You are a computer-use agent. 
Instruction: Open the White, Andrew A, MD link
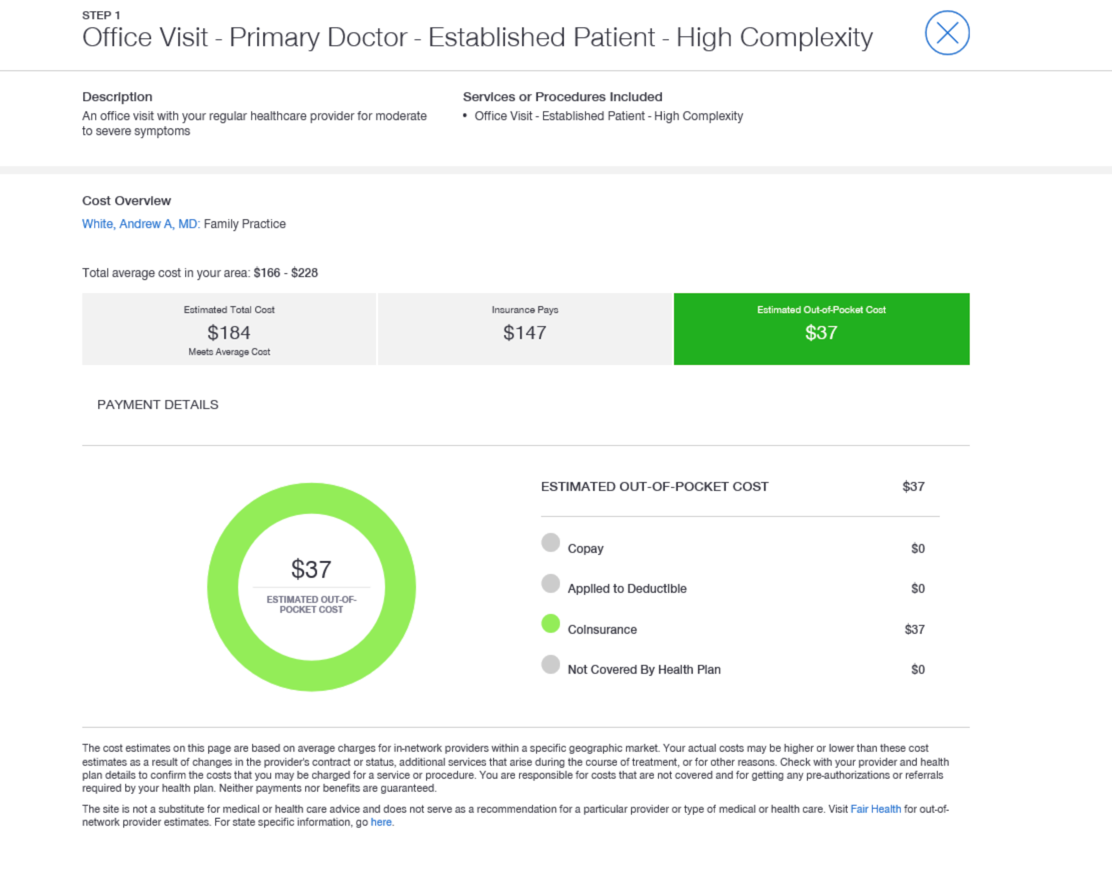tap(140, 224)
